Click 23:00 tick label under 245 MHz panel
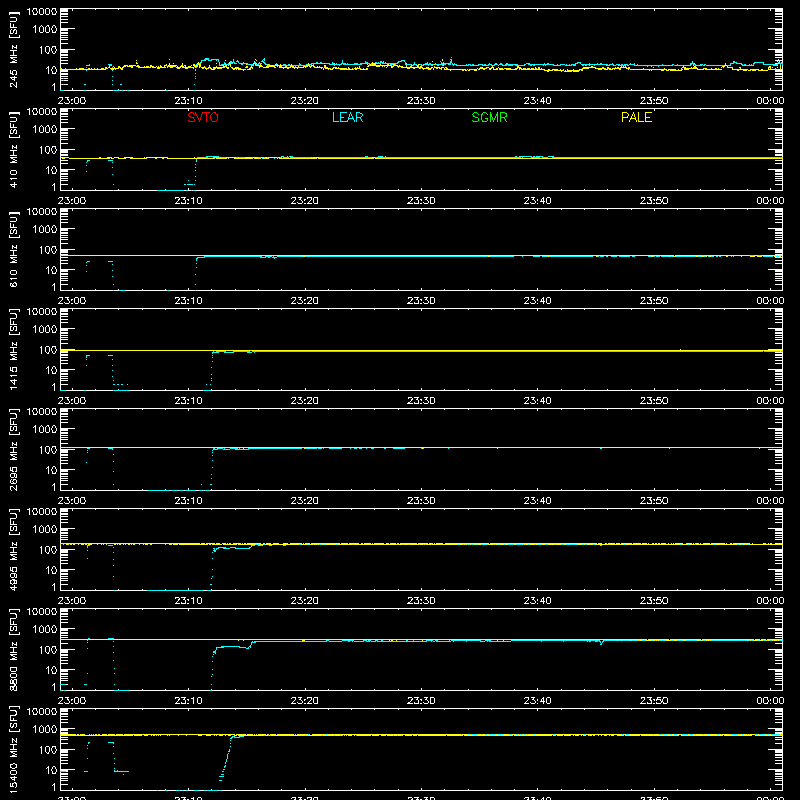 point(72,101)
